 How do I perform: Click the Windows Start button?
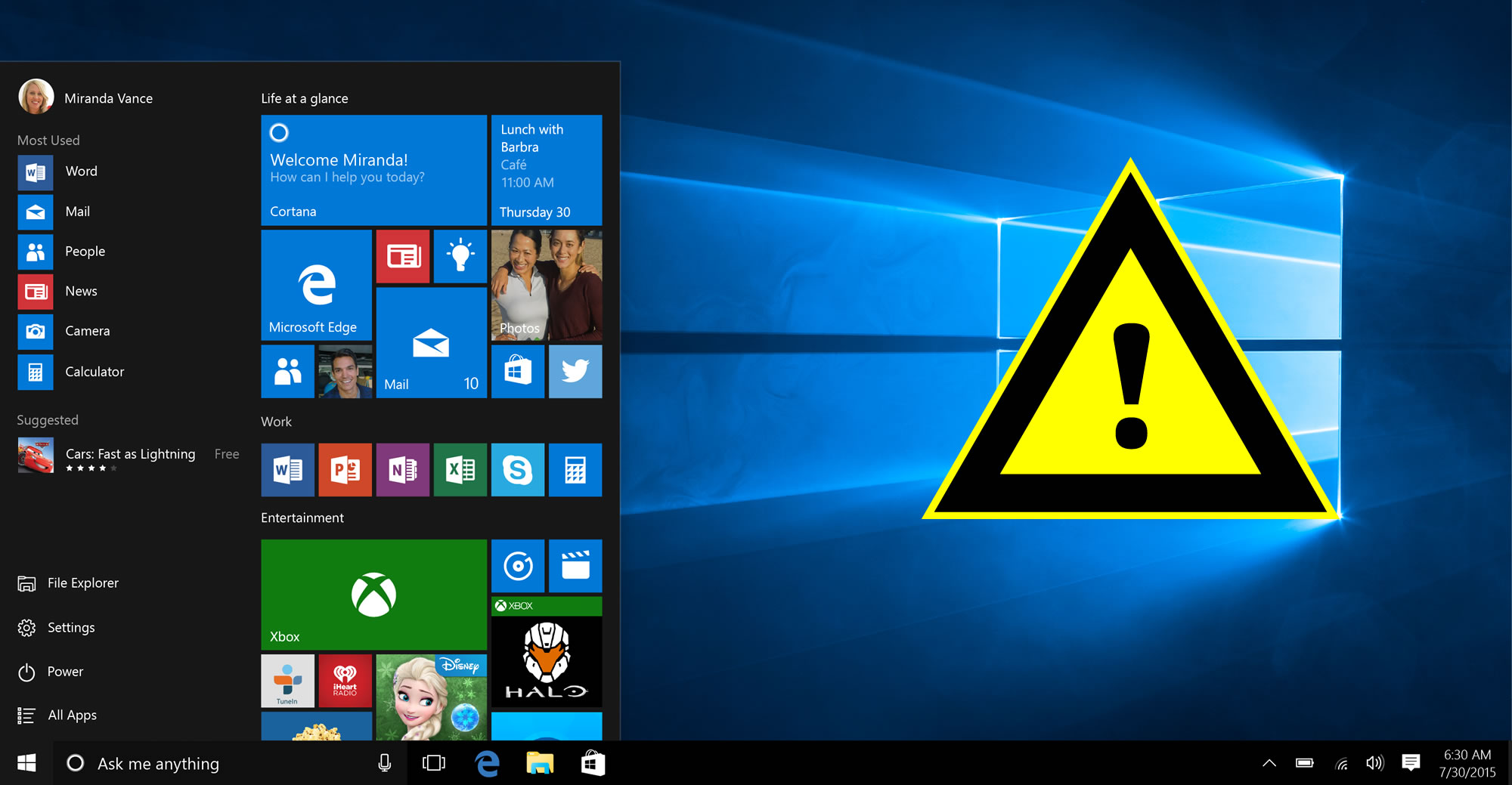point(26,763)
